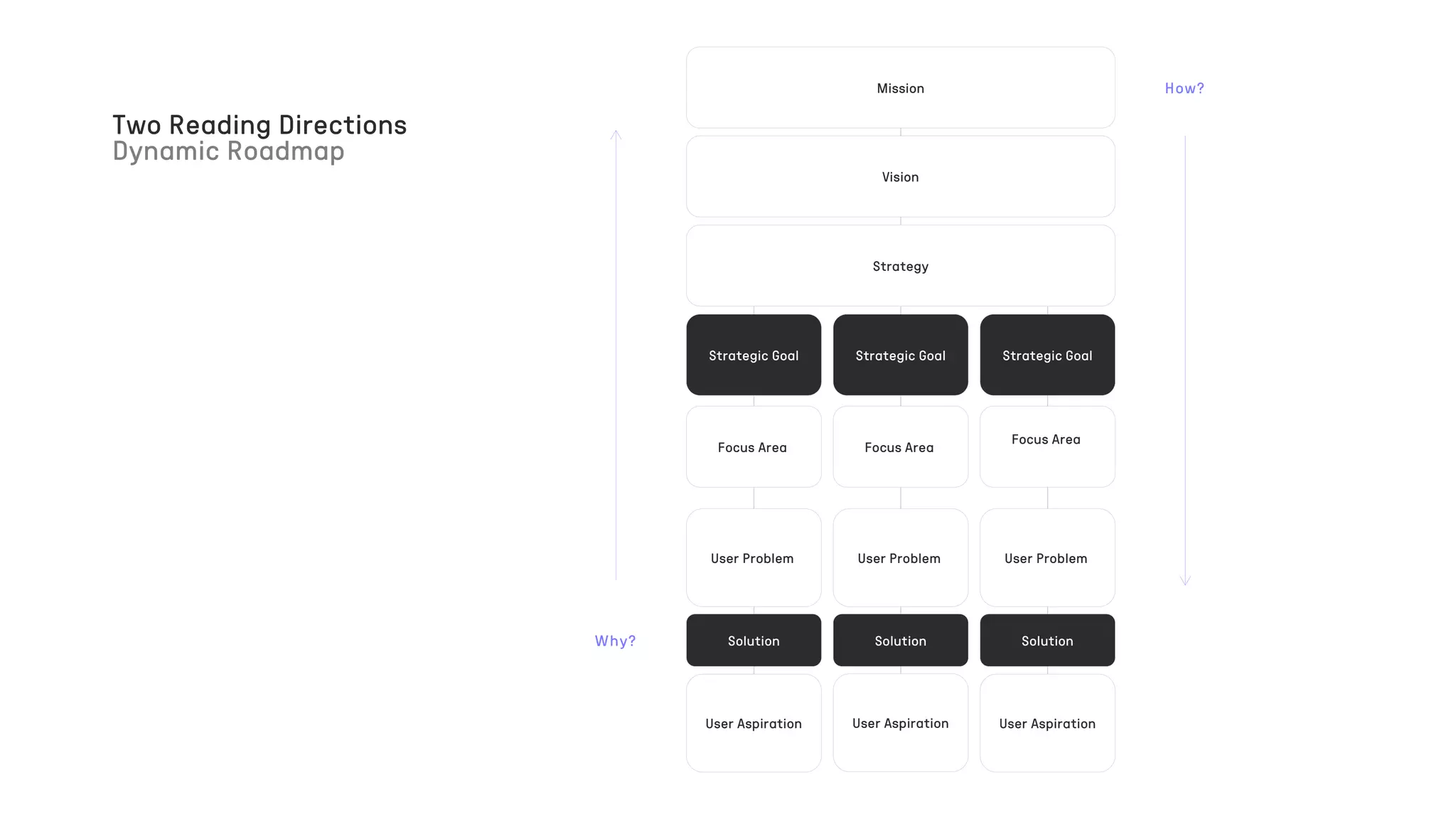The width and height of the screenshot is (1456, 819).
Task: Click the left User Aspiration box
Action: click(754, 723)
